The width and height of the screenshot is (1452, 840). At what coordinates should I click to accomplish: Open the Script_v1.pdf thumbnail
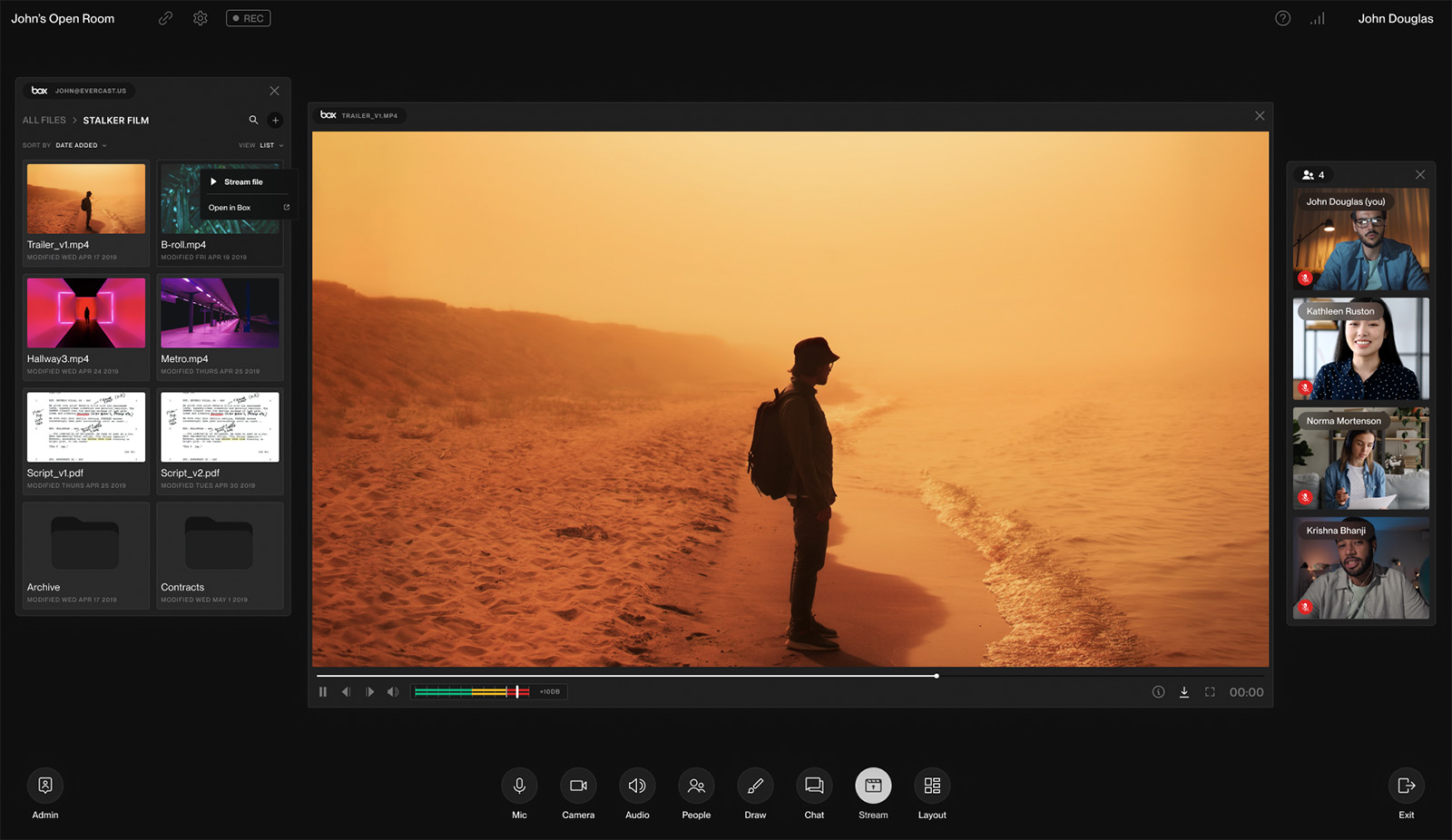pyautogui.click(x=86, y=427)
